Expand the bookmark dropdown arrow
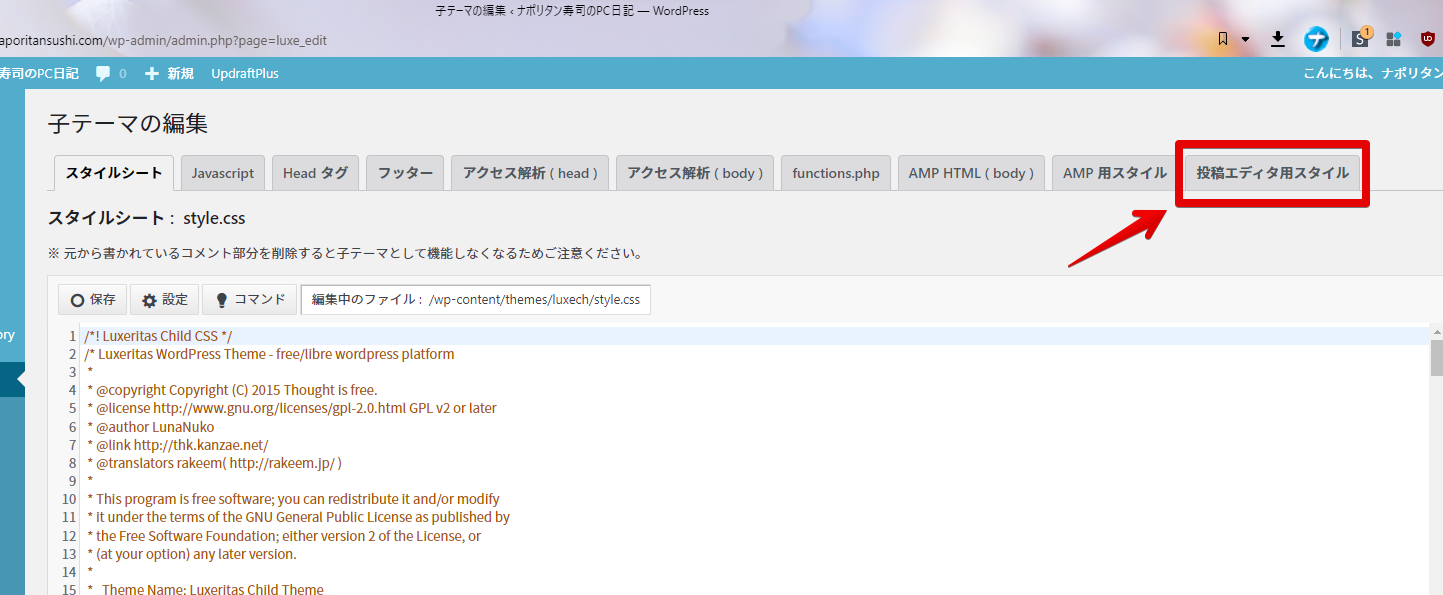The width and height of the screenshot is (1443, 595). (x=1245, y=40)
